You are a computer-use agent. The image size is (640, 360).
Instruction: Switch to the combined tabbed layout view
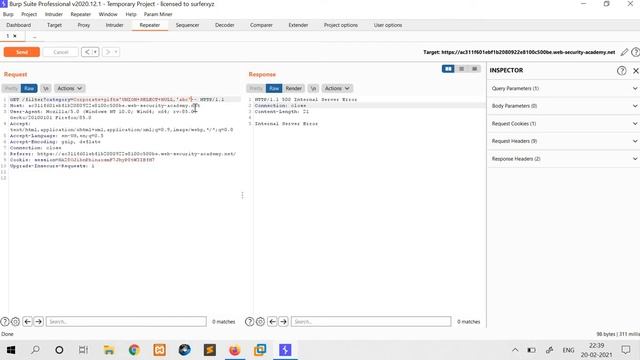475,69
